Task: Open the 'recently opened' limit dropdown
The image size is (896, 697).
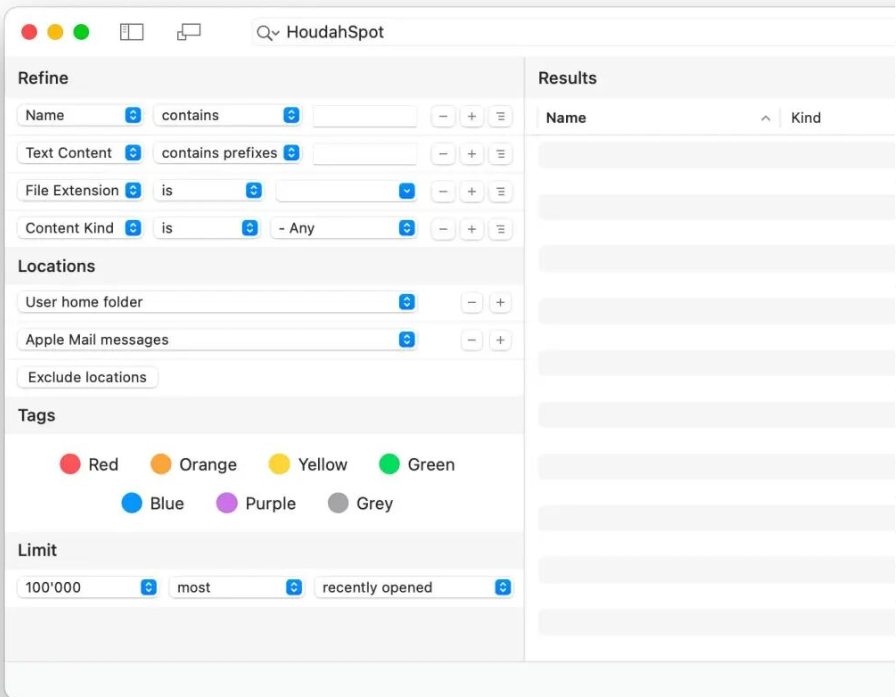Action: pyautogui.click(x=414, y=587)
